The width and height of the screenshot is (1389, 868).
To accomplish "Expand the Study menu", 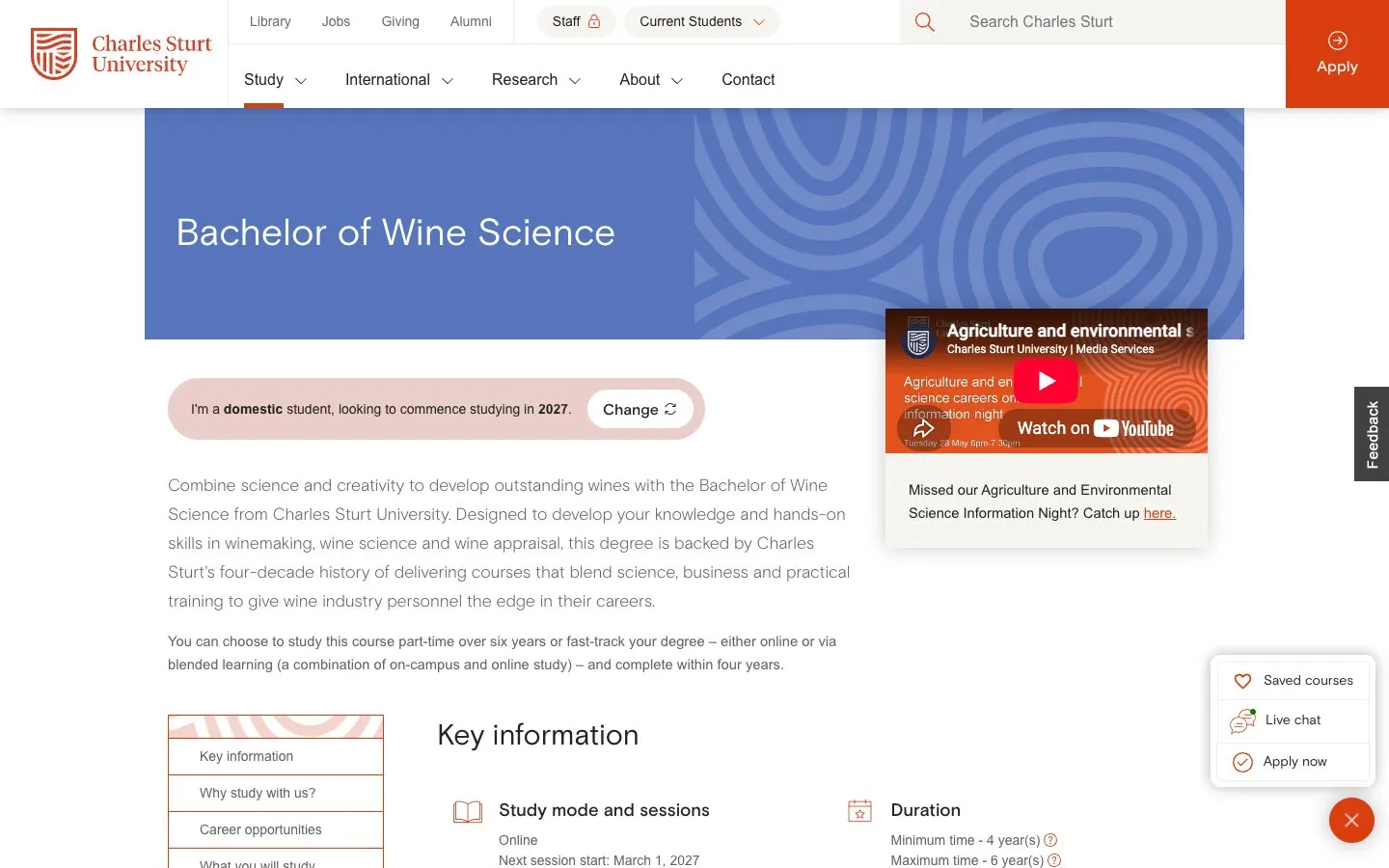I will pyautogui.click(x=275, y=80).
